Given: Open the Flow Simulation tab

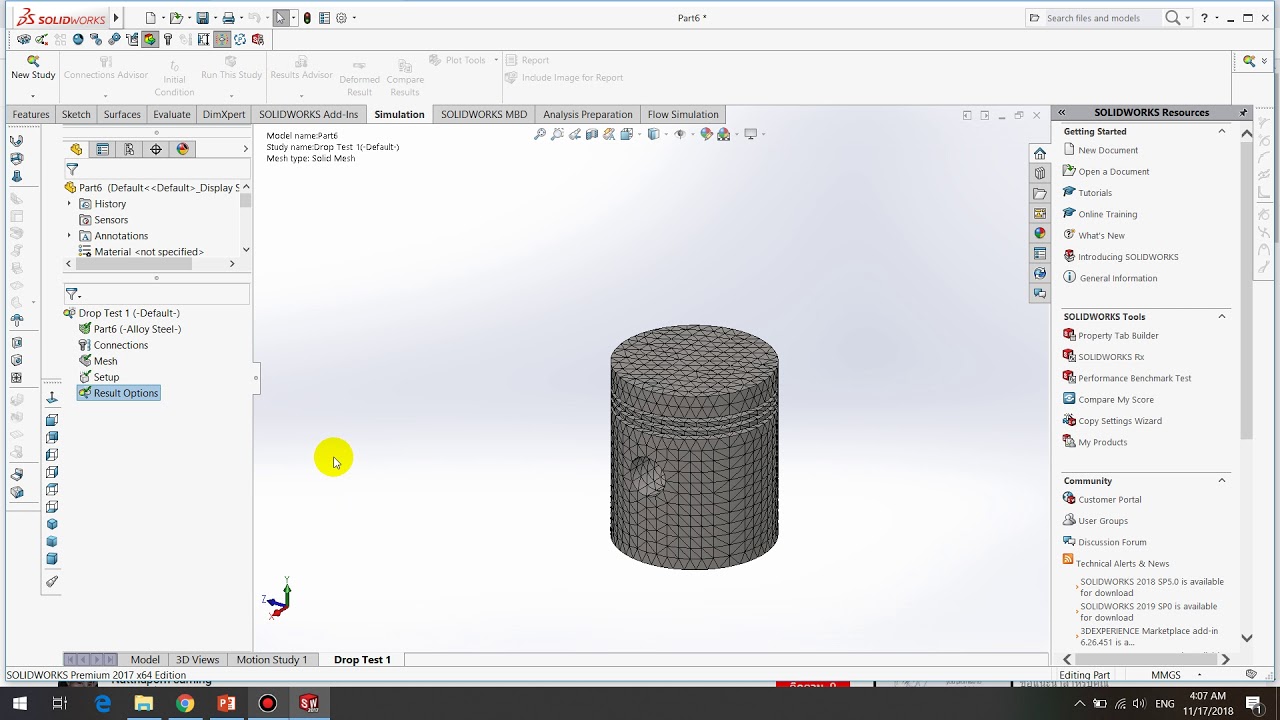Looking at the screenshot, I should click(x=683, y=114).
